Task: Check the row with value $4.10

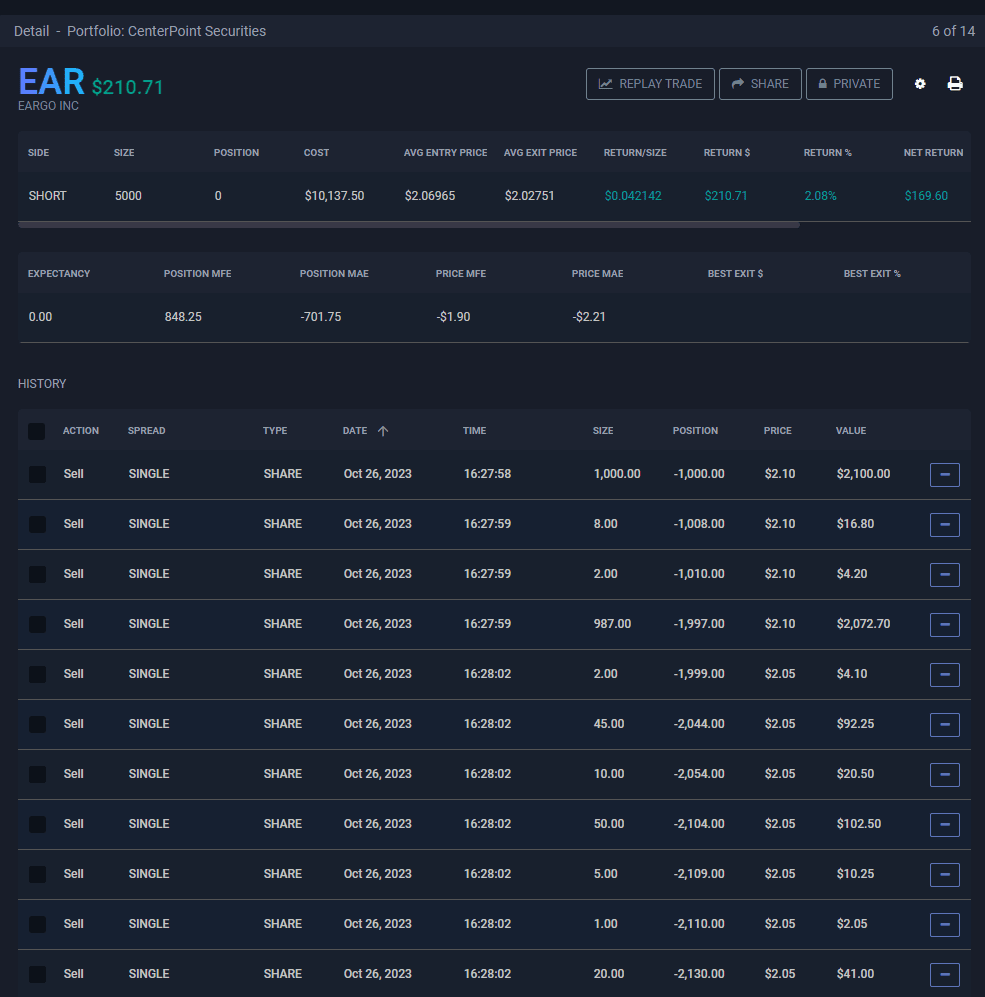Action: coord(38,674)
